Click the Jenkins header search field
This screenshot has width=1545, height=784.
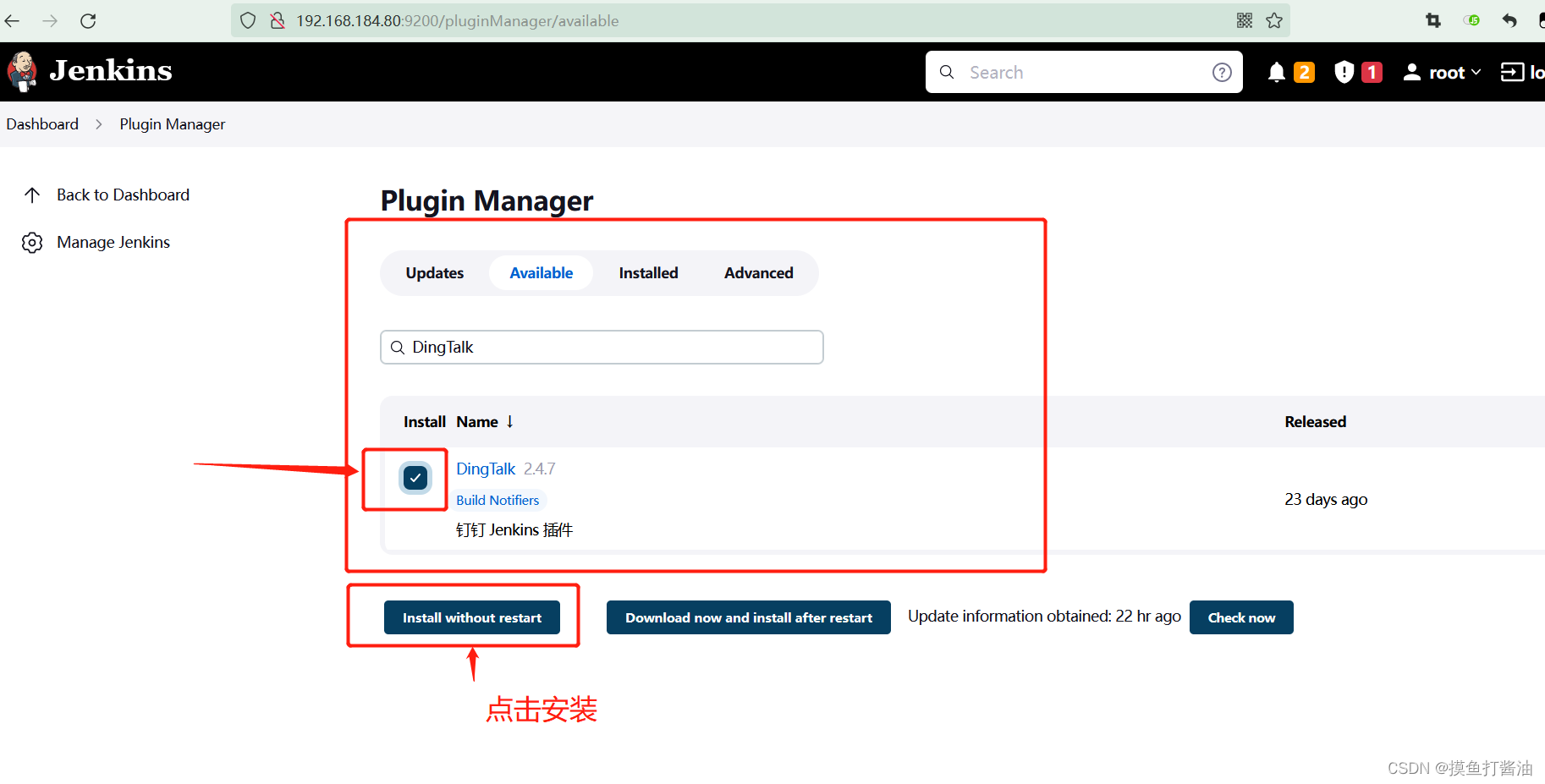point(1084,72)
